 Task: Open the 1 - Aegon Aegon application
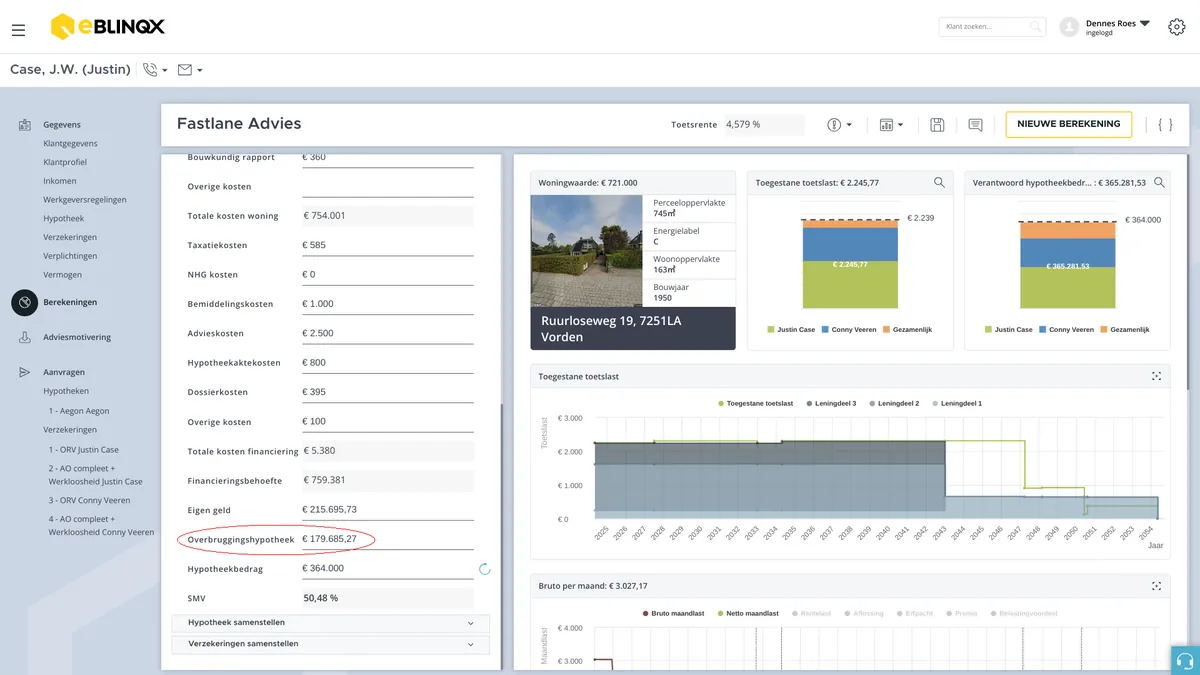[79, 411]
